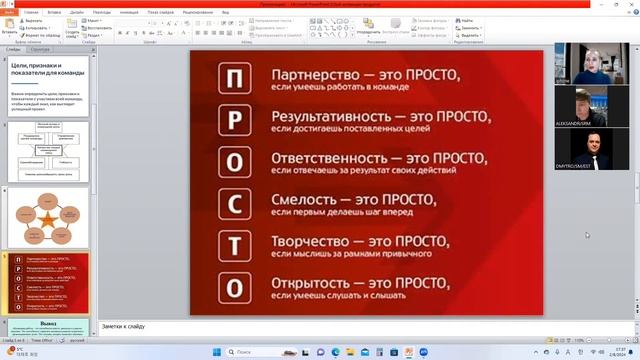
Task: Click the Смелость heading on slide
Action: pyautogui.click(x=354, y=200)
